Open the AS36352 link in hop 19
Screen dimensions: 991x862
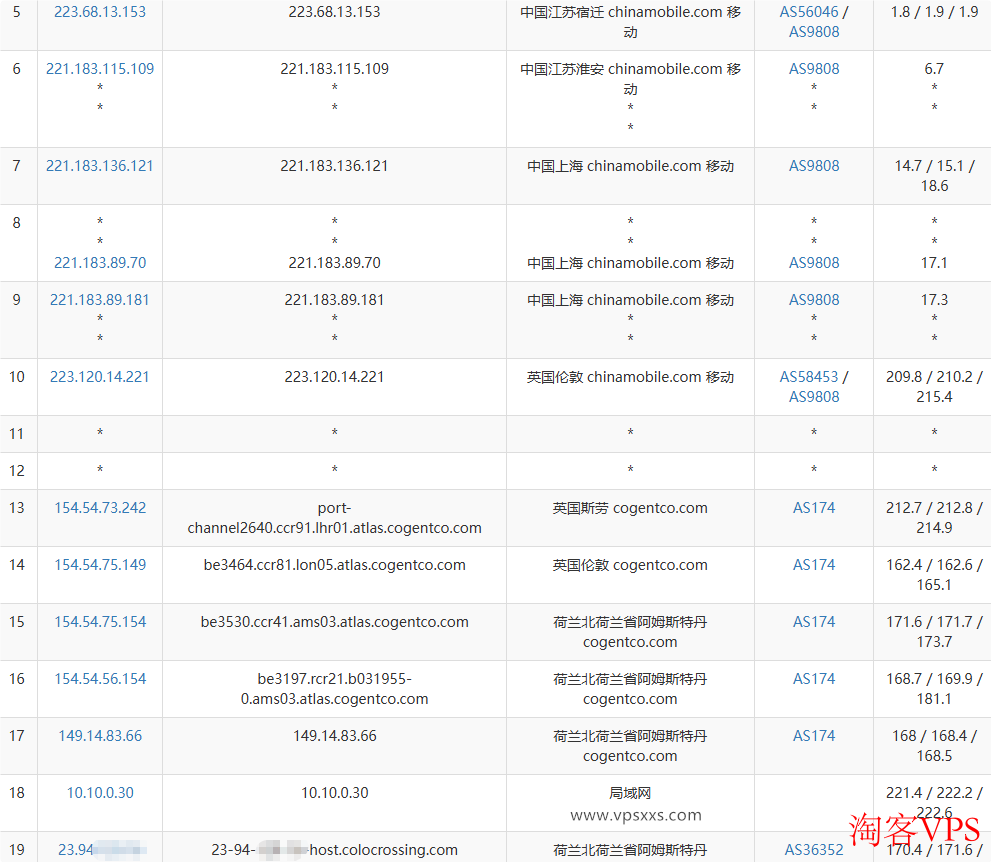813,850
